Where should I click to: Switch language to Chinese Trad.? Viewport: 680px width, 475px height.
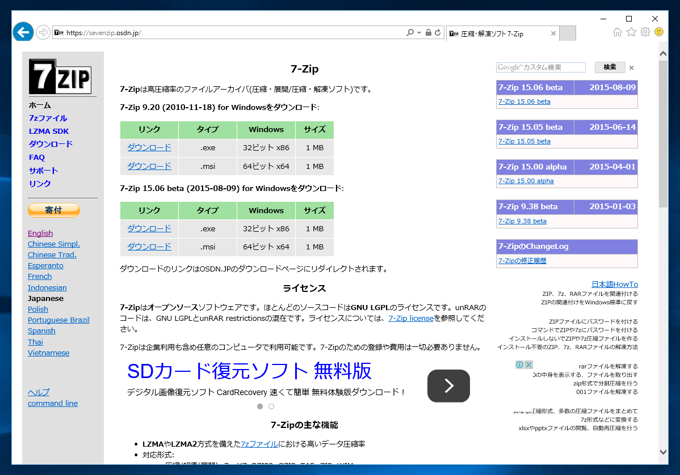52,255
